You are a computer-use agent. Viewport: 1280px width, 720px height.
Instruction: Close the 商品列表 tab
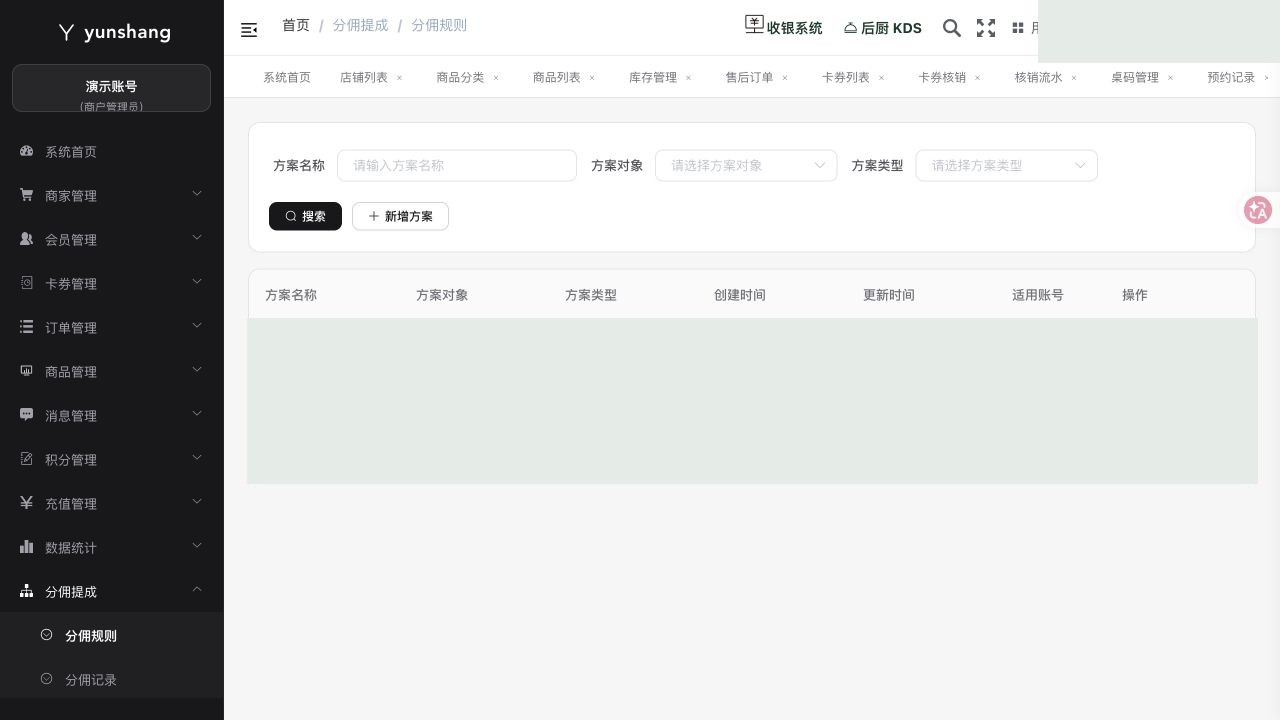pos(592,77)
